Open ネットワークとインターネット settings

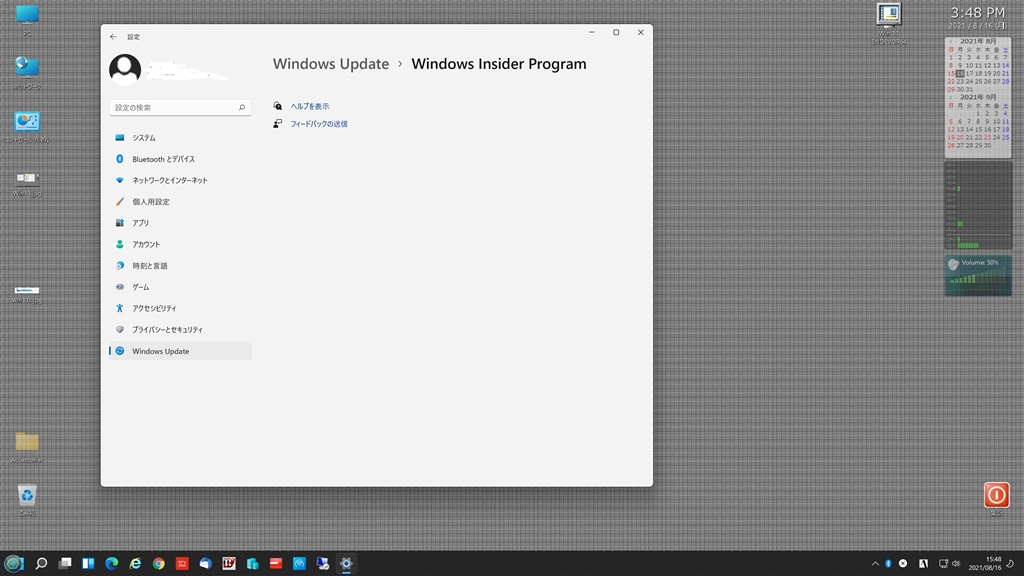(180, 180)
